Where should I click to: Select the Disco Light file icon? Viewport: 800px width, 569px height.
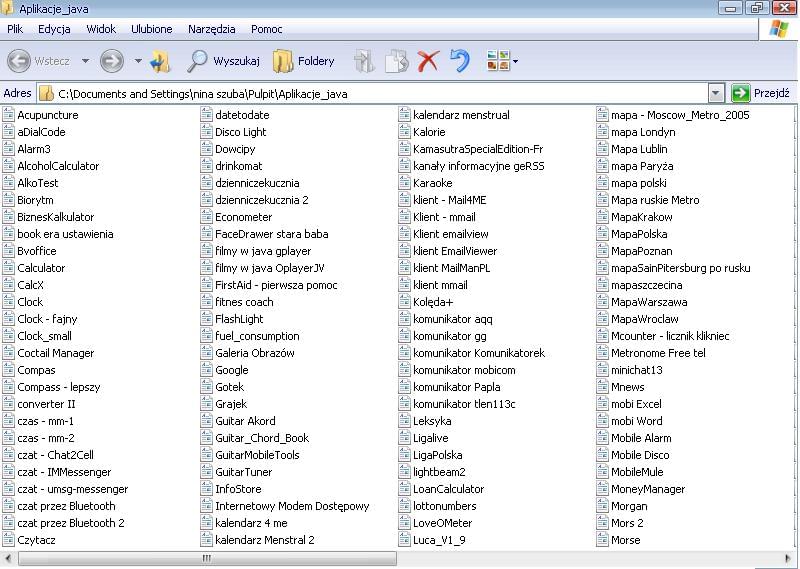click(206, 131)
